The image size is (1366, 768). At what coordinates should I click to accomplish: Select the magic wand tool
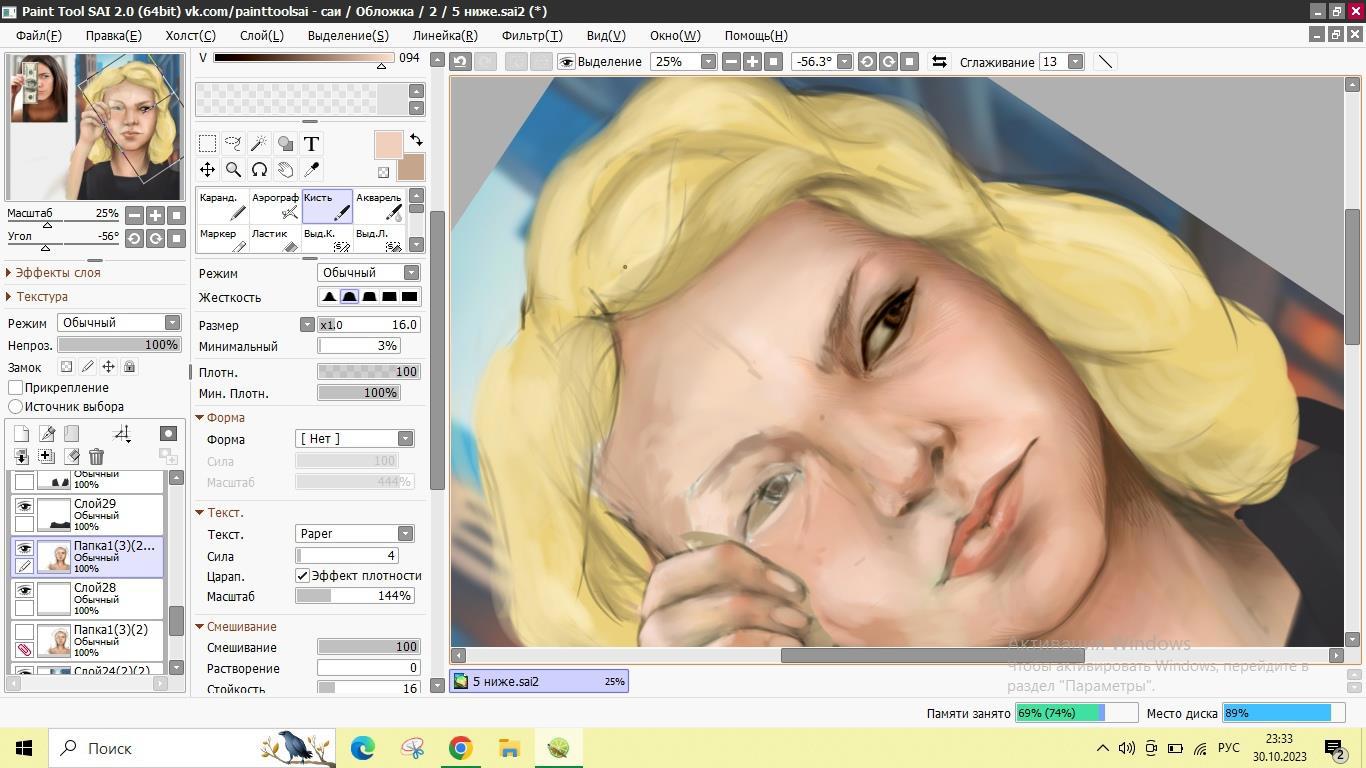point(259,143)
